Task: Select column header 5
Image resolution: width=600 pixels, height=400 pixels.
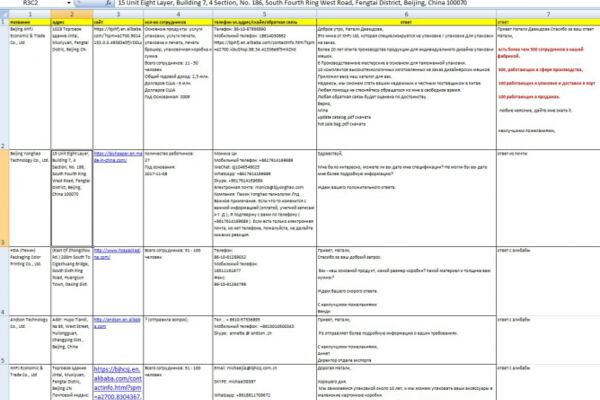Action: [x=264, y=14]
